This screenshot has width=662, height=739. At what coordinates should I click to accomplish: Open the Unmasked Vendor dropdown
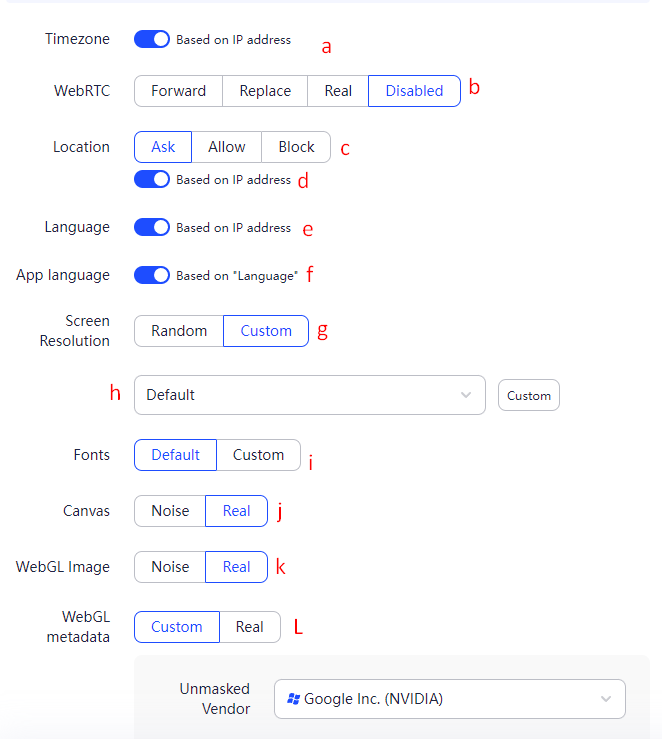click(x=449, y=699)
